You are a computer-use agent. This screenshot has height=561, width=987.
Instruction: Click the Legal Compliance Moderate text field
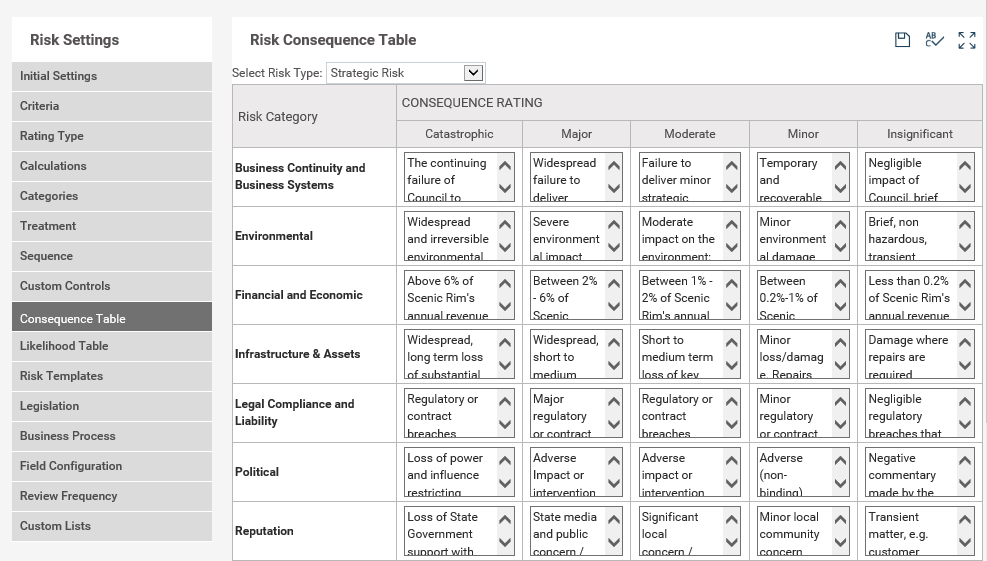[680, 413]
